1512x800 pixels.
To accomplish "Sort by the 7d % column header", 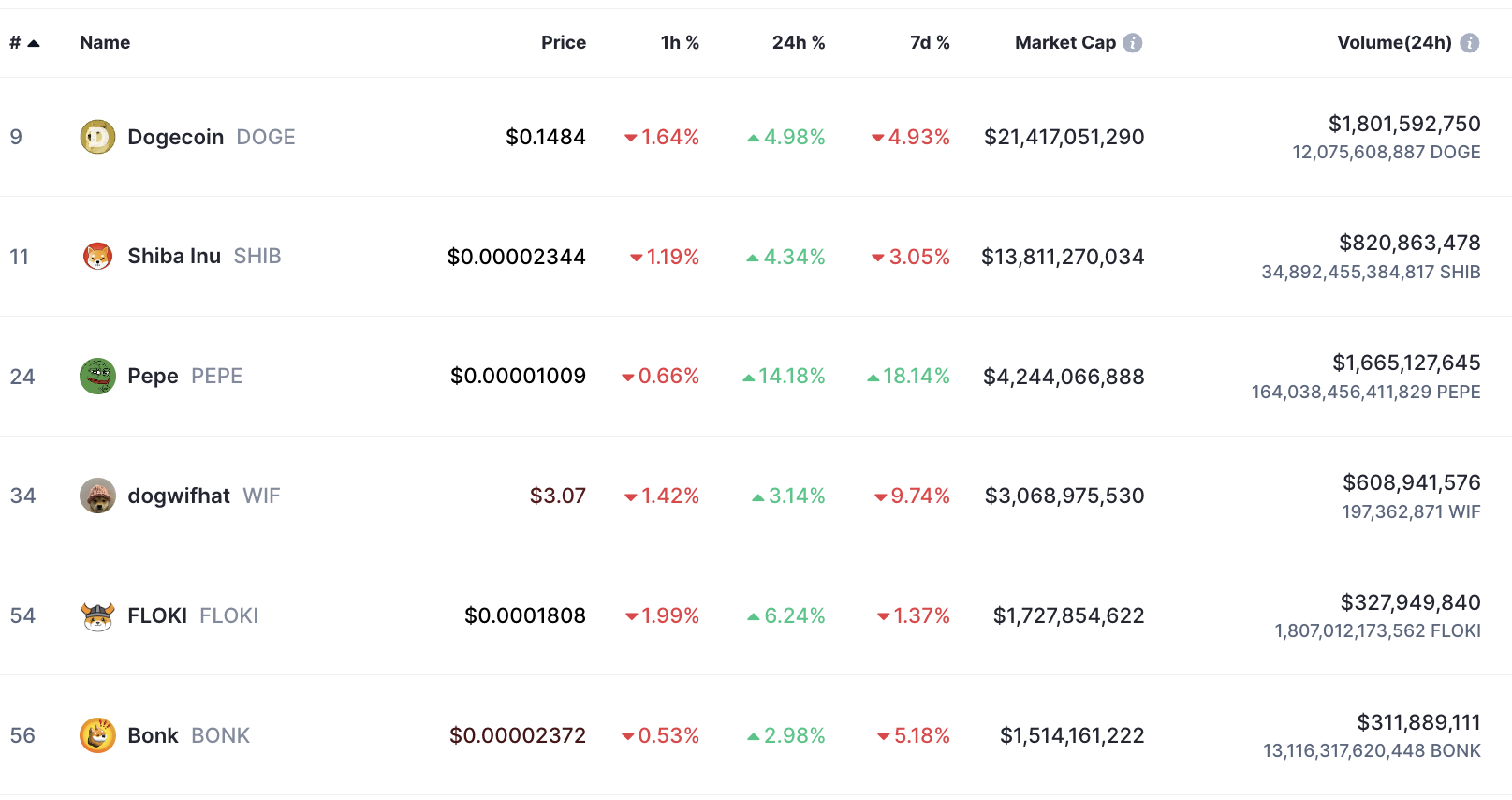I will (930, 43).
